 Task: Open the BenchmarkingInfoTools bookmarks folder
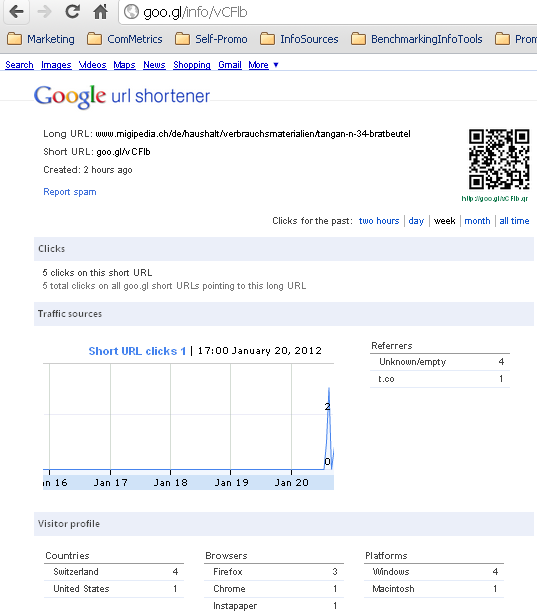(x=417, y=39)
